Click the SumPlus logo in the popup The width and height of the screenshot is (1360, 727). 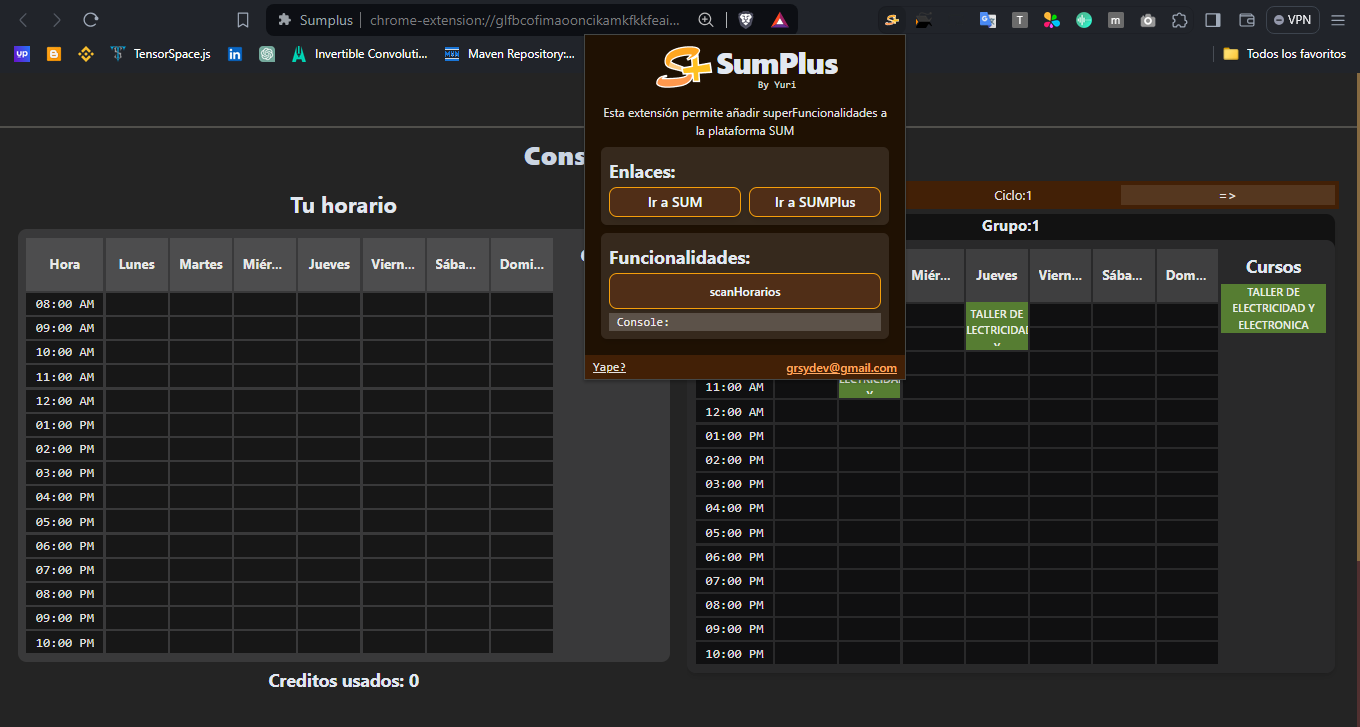pos(746,67)
